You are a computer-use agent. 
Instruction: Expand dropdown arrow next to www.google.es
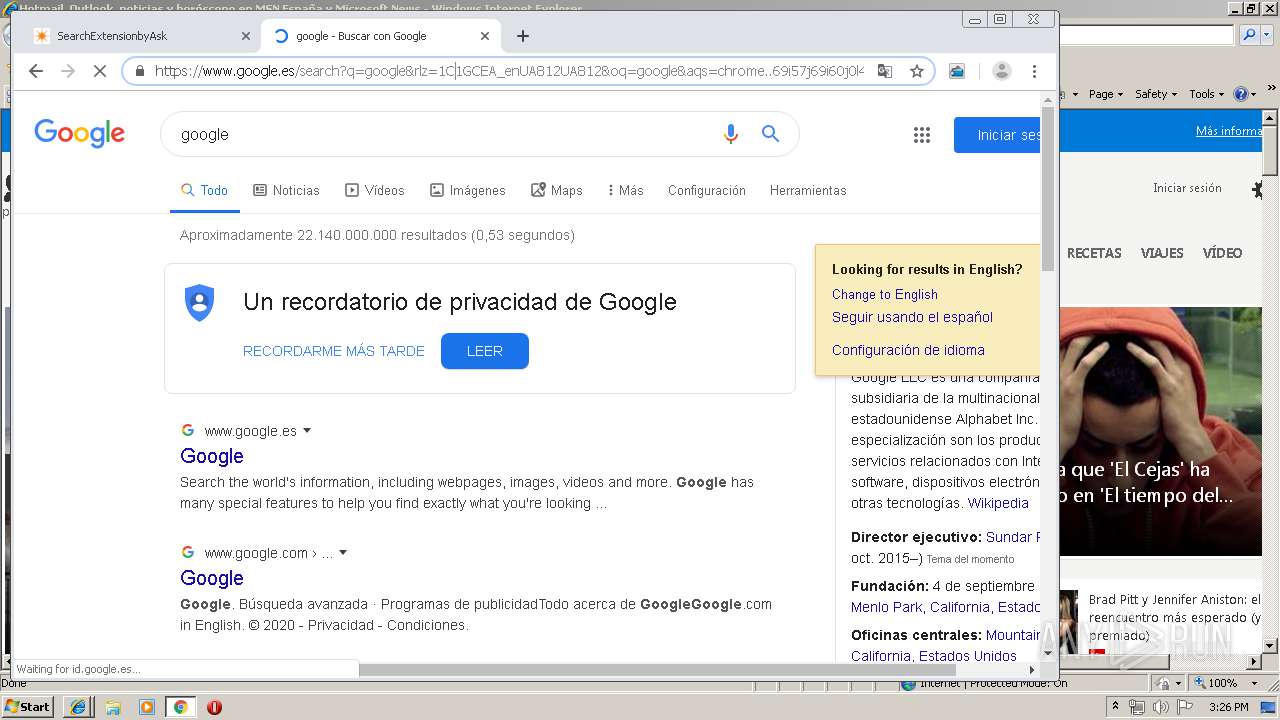pos(307,431)
